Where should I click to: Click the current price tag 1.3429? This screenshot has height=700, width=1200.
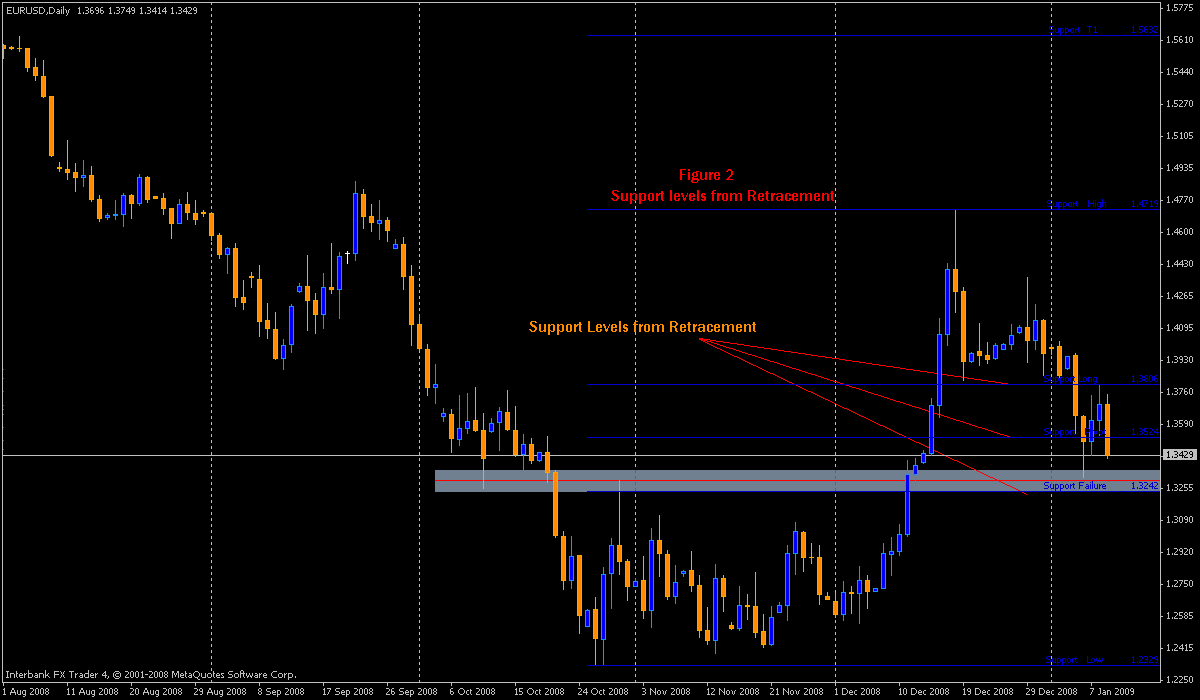[1181, 455]
